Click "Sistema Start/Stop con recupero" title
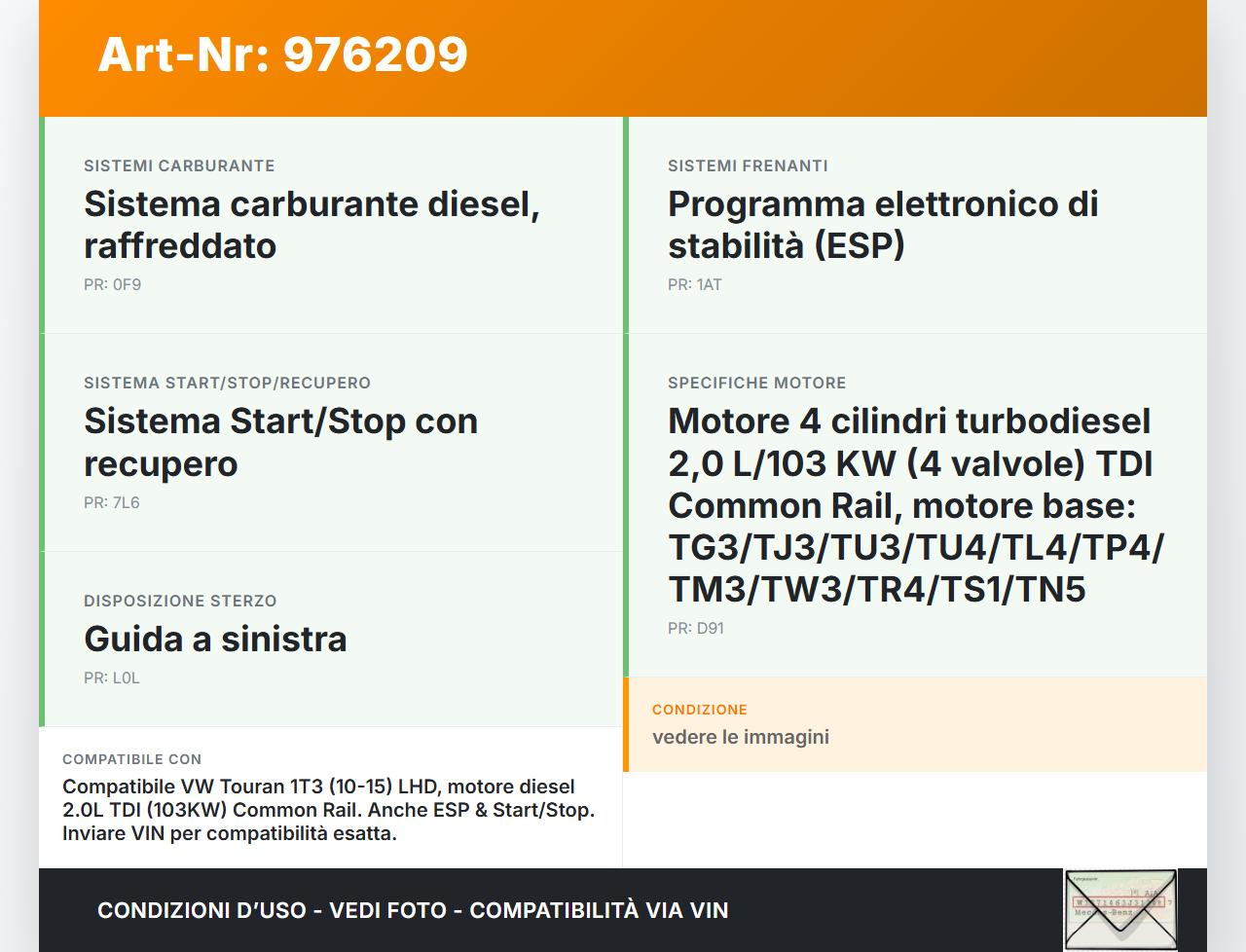Image resolution: width=1246 pixels, height=952 pixels. (280, 442)
